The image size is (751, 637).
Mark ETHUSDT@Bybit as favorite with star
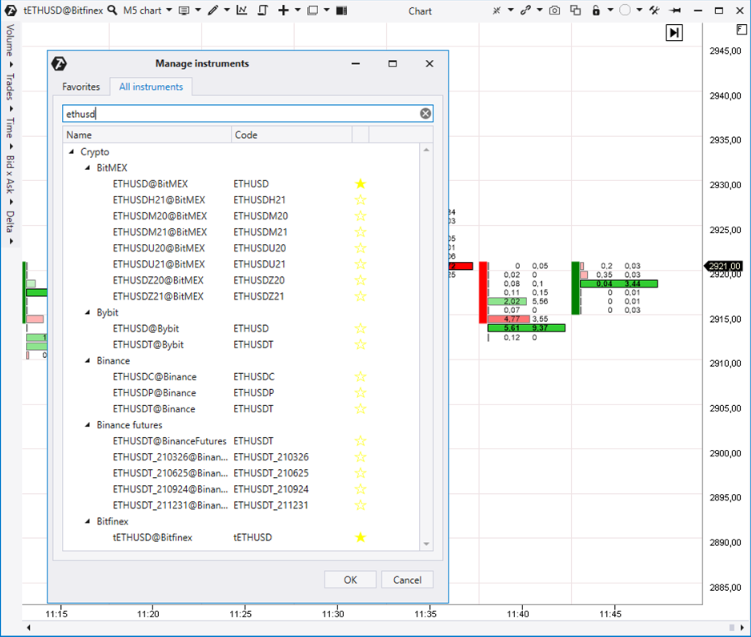[361, 344]
